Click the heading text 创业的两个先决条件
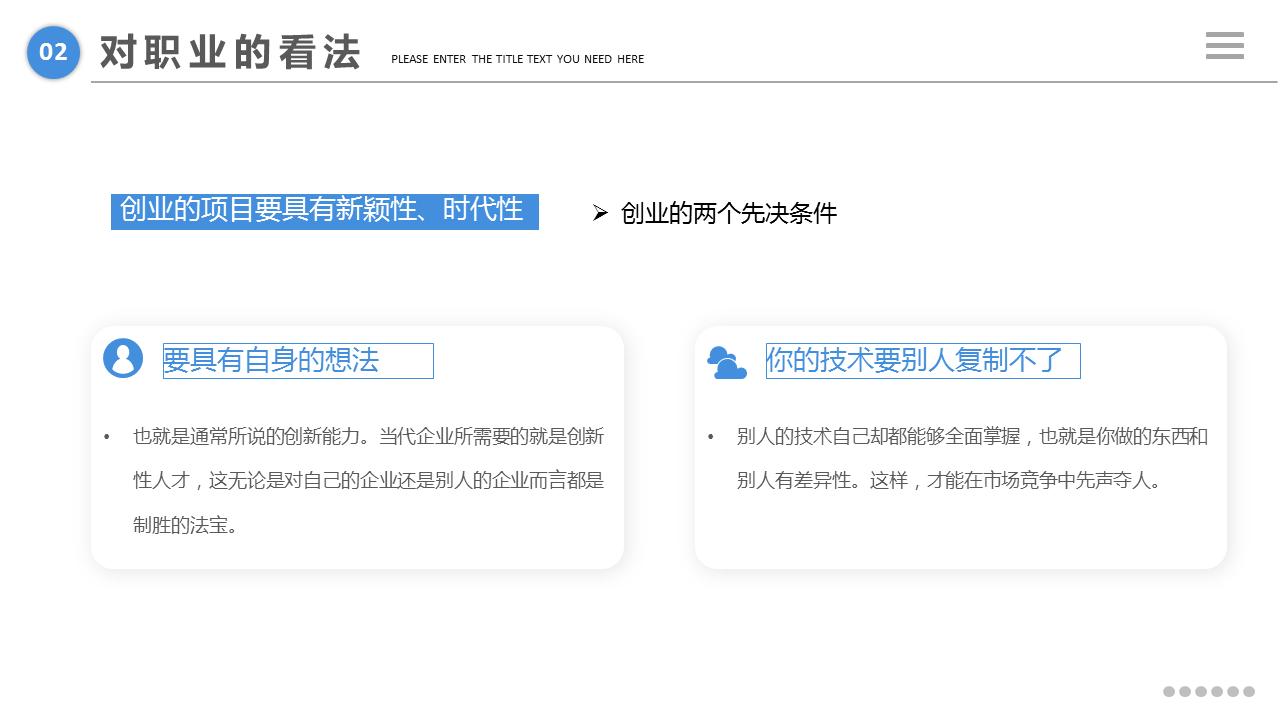The height and width of the screenshot is (720, 1280). (x=728, y=213)
